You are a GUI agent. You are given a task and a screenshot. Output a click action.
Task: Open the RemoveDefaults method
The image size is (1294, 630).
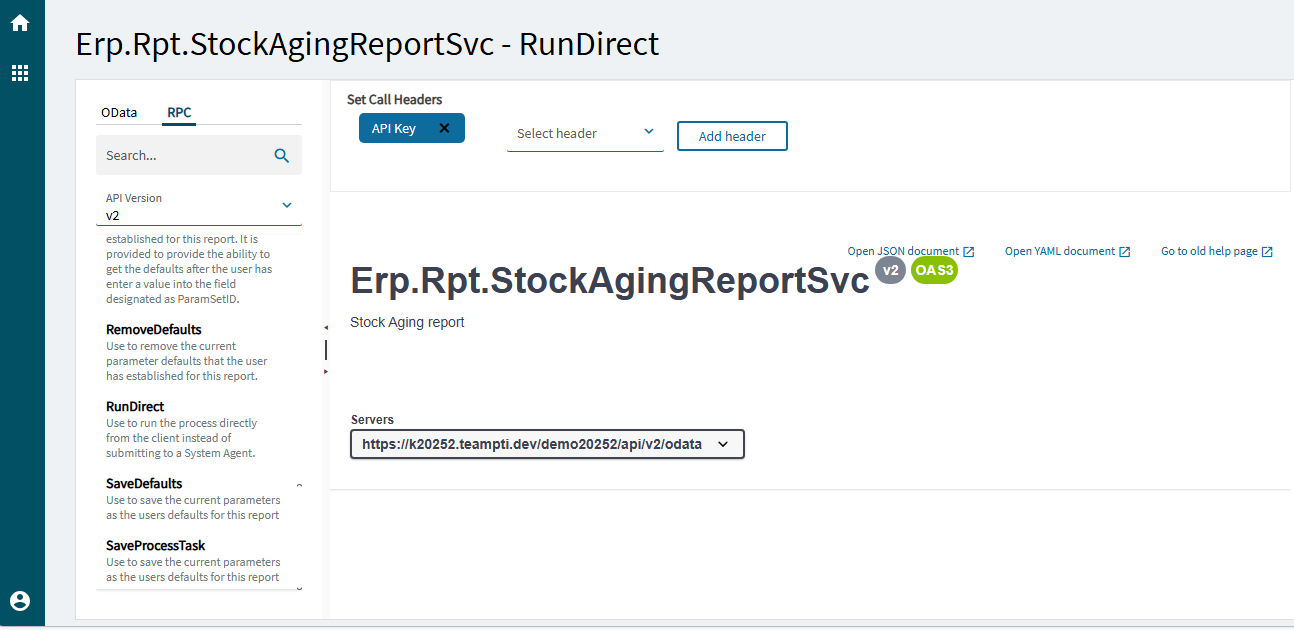154,330
